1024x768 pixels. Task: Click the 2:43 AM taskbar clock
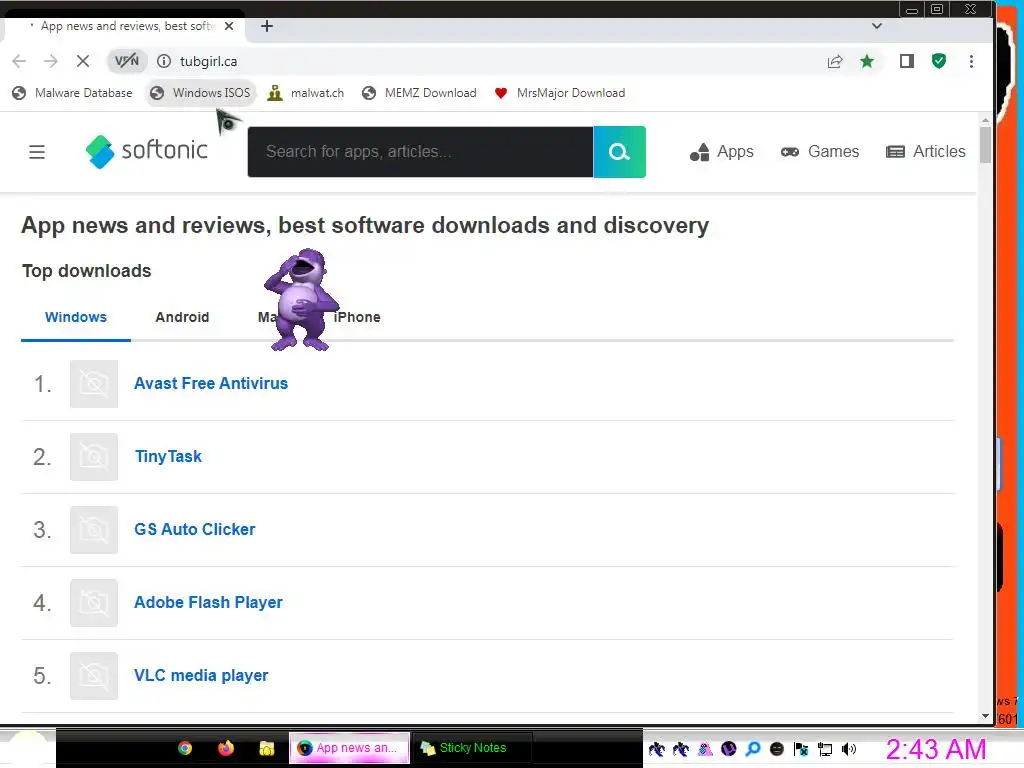(x=935, y=749)
